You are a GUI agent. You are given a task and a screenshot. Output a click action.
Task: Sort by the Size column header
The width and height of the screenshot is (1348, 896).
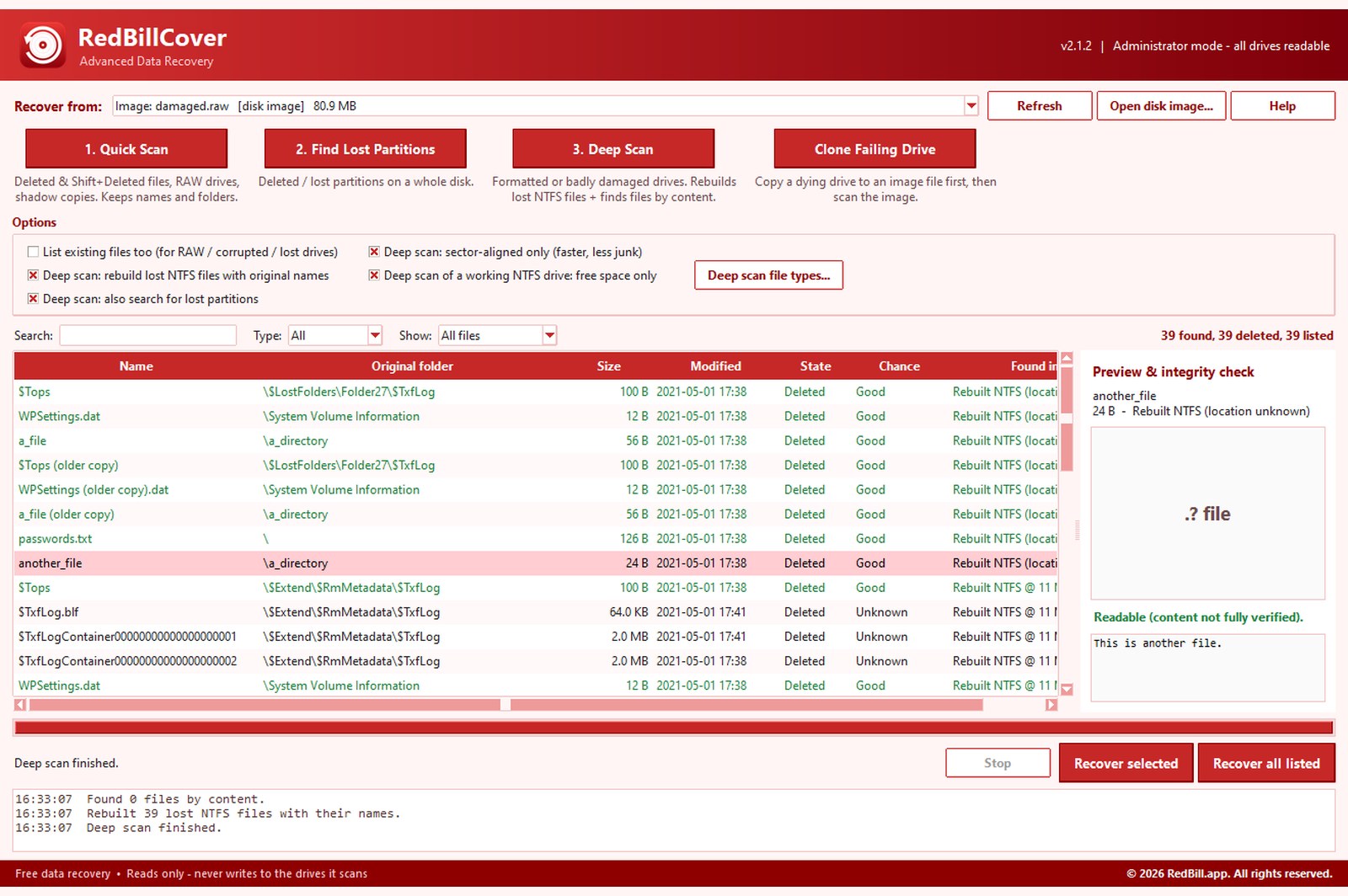608,366
